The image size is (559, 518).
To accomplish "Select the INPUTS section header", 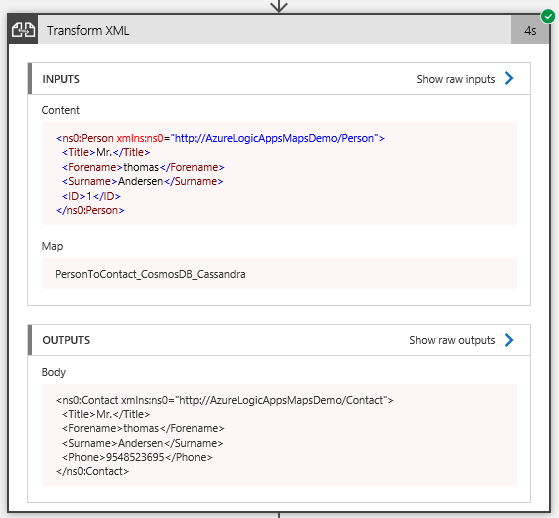I will (x=61, y=79).
